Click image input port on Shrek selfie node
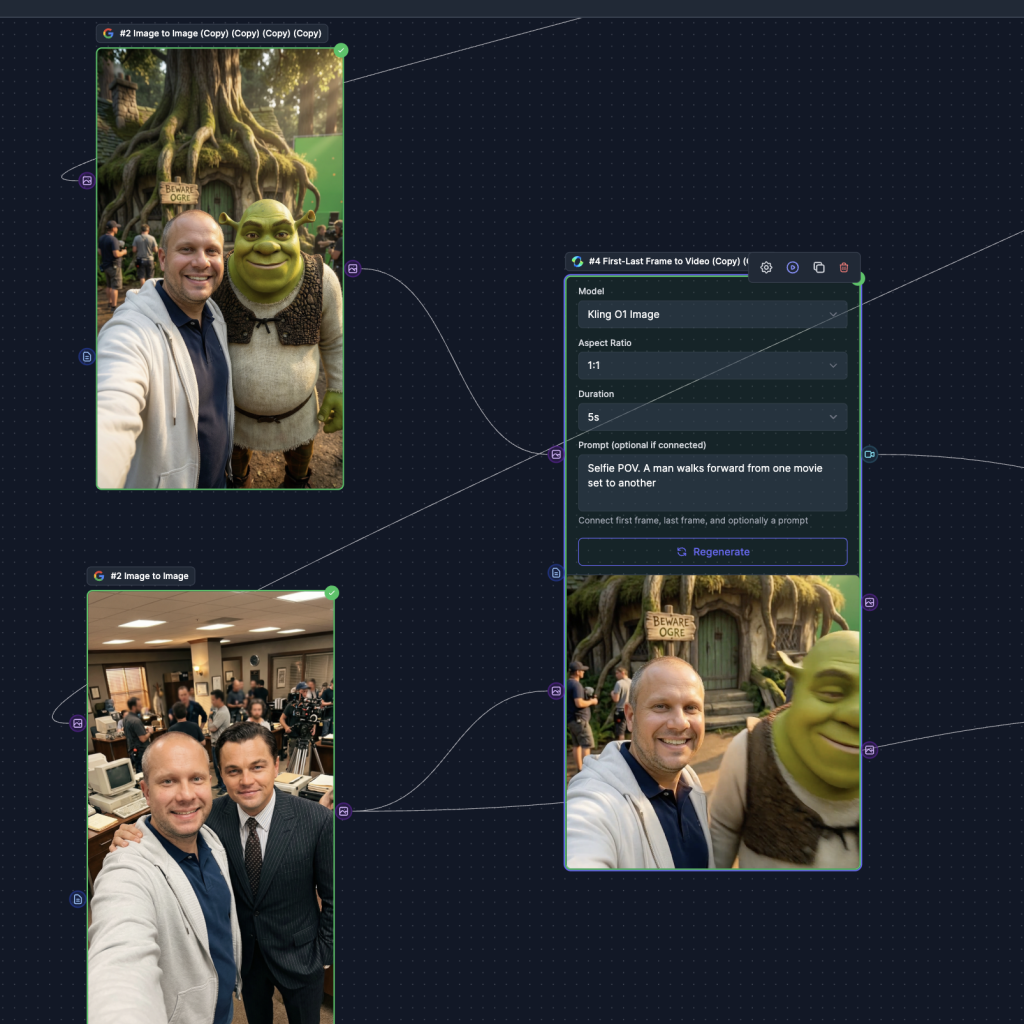The width and height of the screenshot is (1024, 1024). pyautogui.click(x=87, y=181)
